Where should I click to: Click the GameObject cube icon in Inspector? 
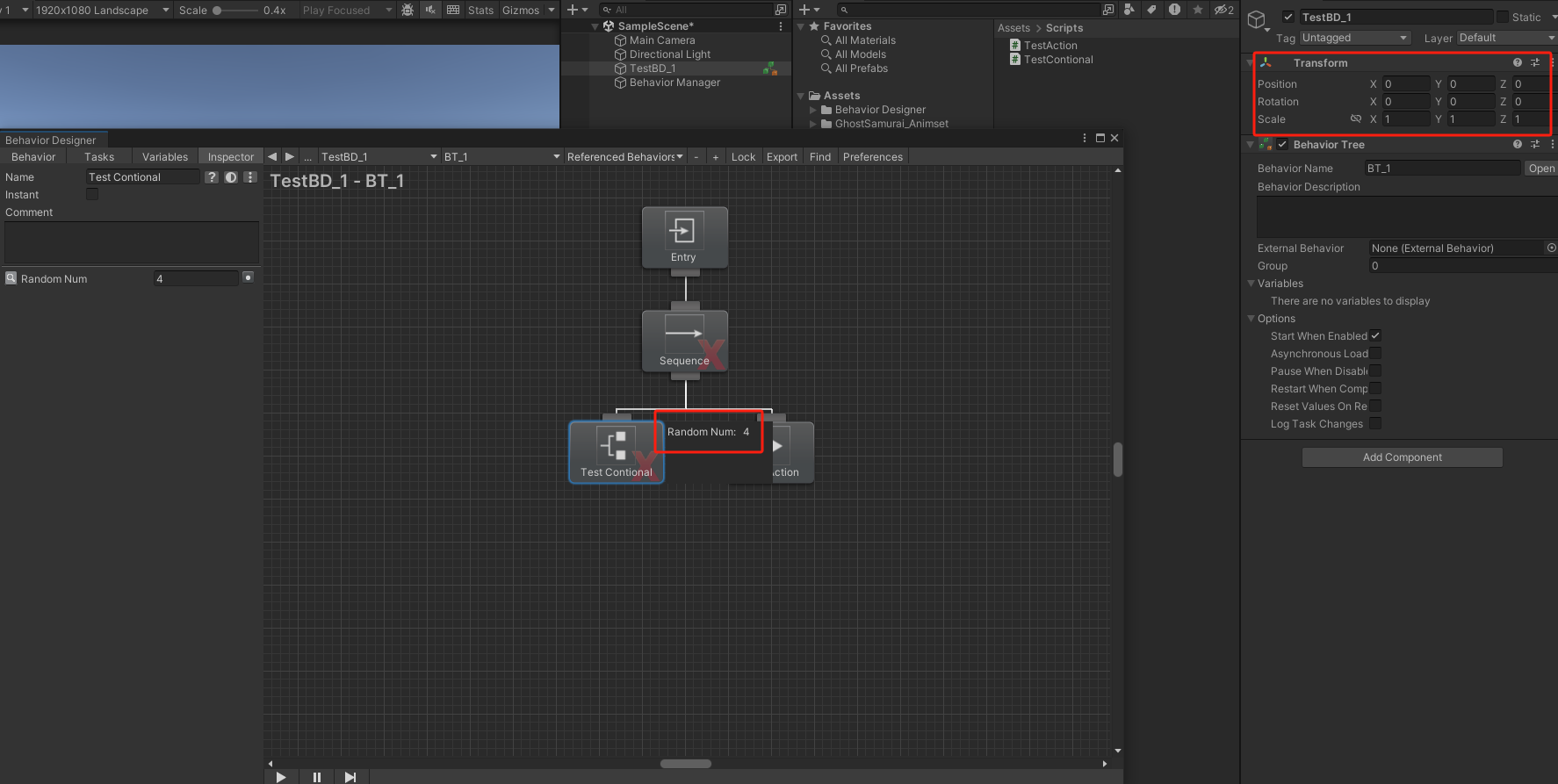pyautogui.click(x=1258, y=19)
